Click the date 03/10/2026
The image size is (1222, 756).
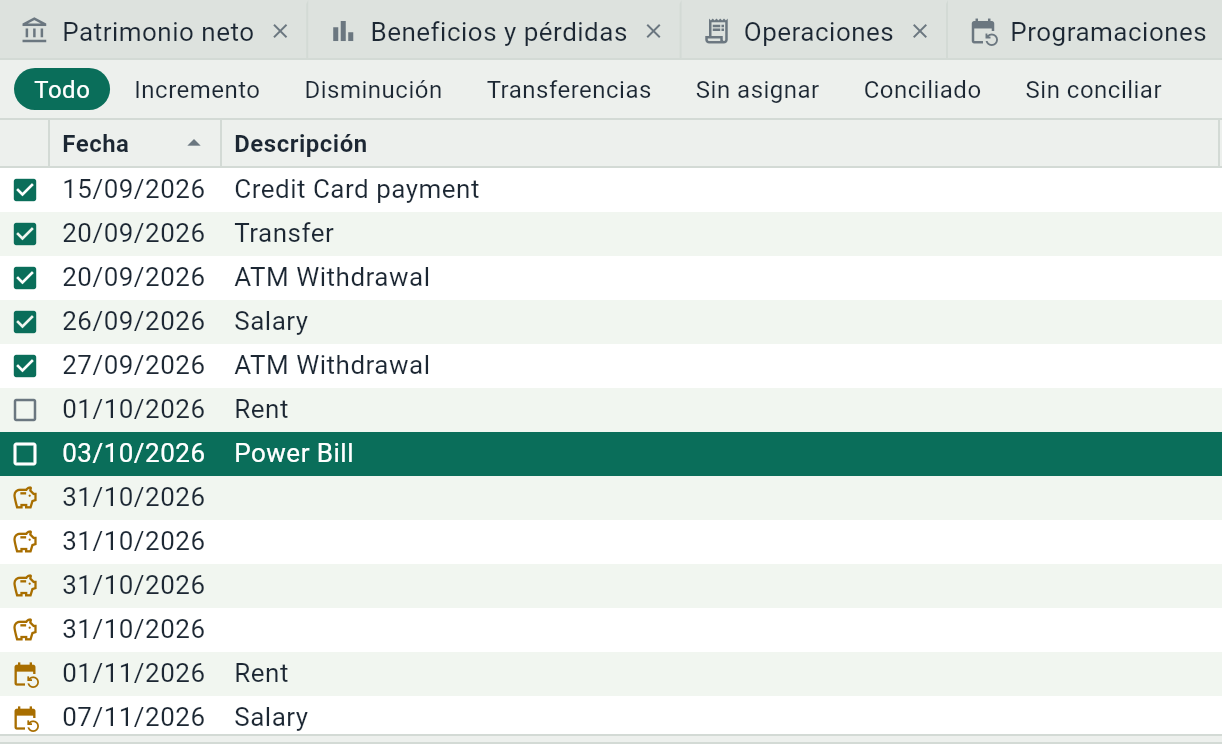[x=133, y=453]
